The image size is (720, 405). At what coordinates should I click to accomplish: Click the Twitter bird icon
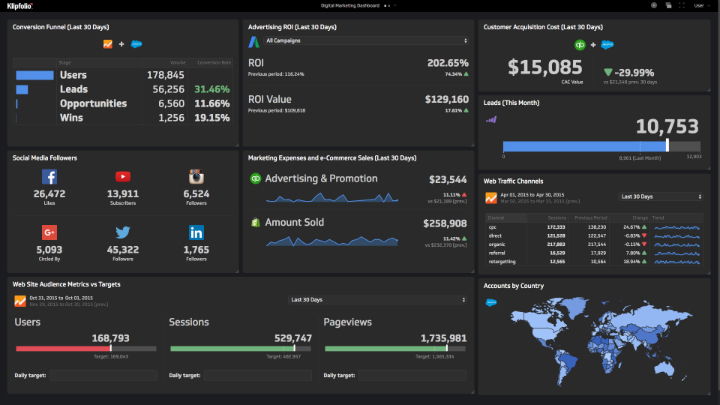pyautogui.click(x=123, y=232)
